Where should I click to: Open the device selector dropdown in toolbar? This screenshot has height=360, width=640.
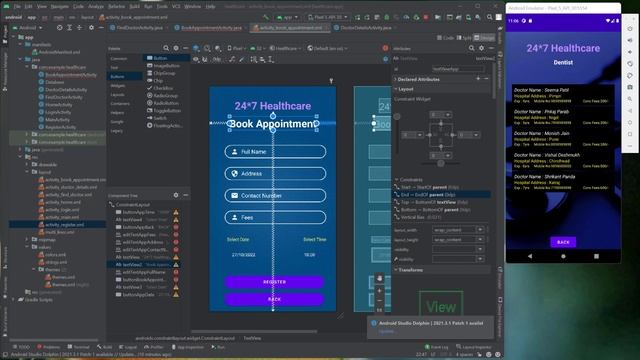click(327, 17)
